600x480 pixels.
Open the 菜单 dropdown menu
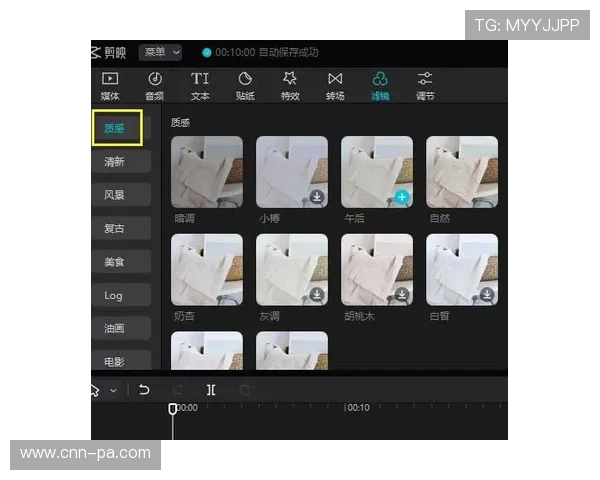click(160, 52)
